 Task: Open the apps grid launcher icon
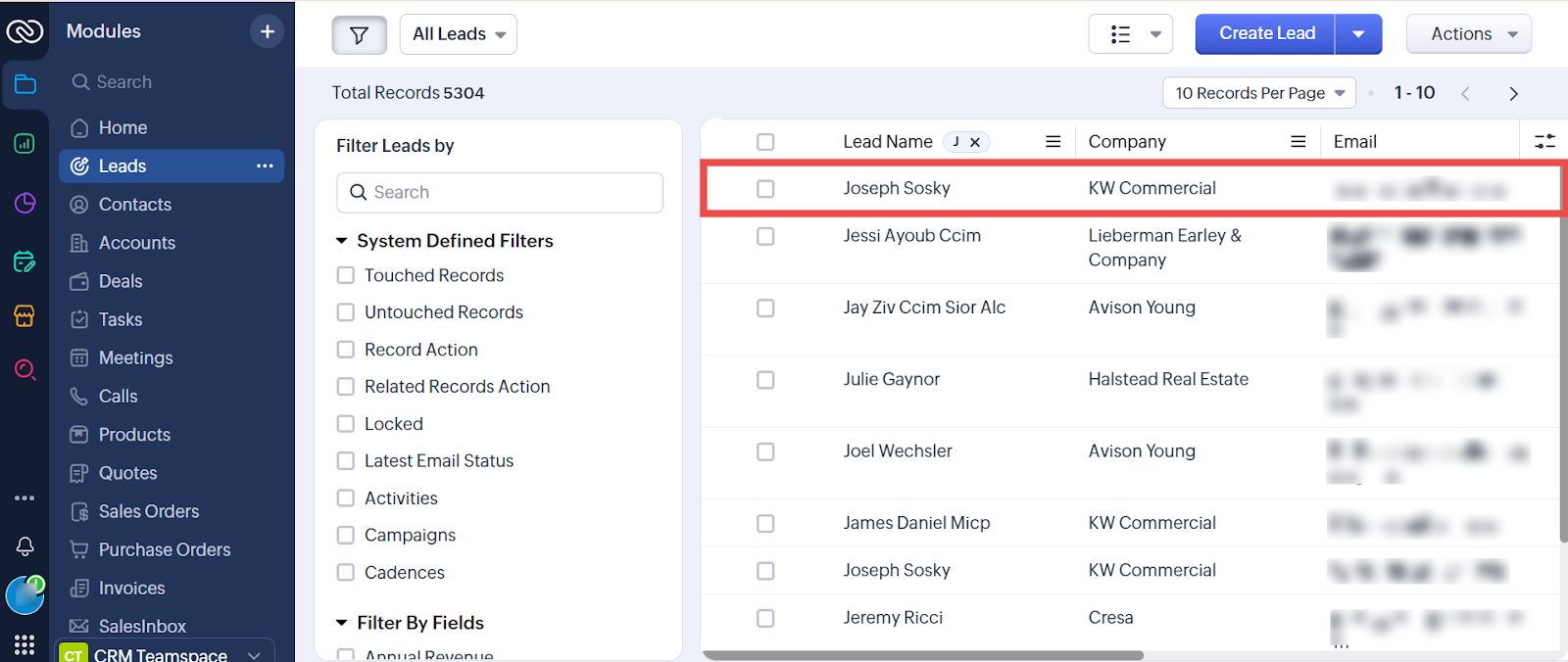click(x=25, y=644)
